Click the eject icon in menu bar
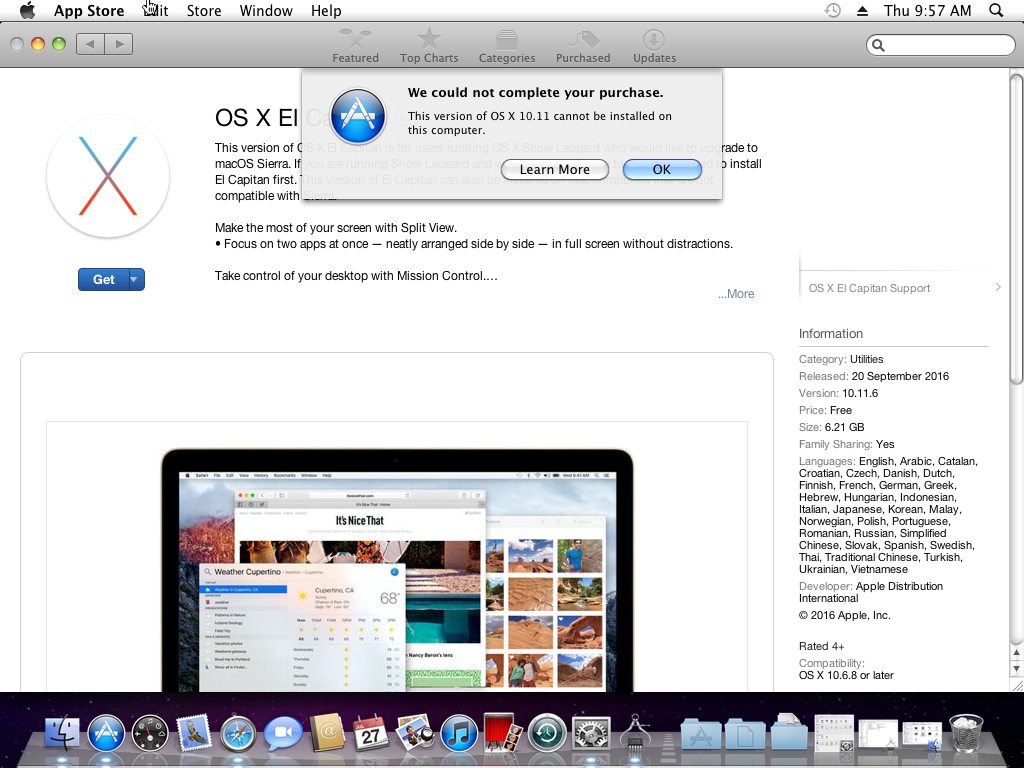 pyautogui.click(x=862, y=10)
